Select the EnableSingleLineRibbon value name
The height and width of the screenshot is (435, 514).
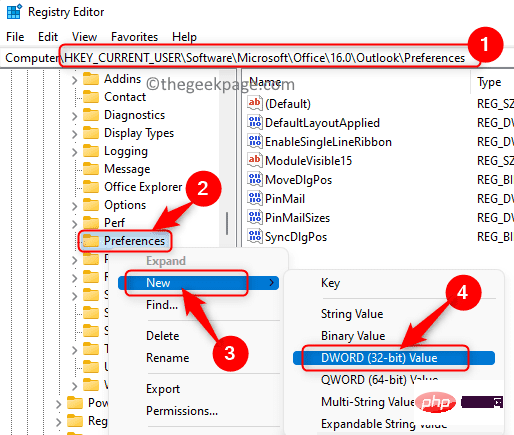click(x=328, y=142)
